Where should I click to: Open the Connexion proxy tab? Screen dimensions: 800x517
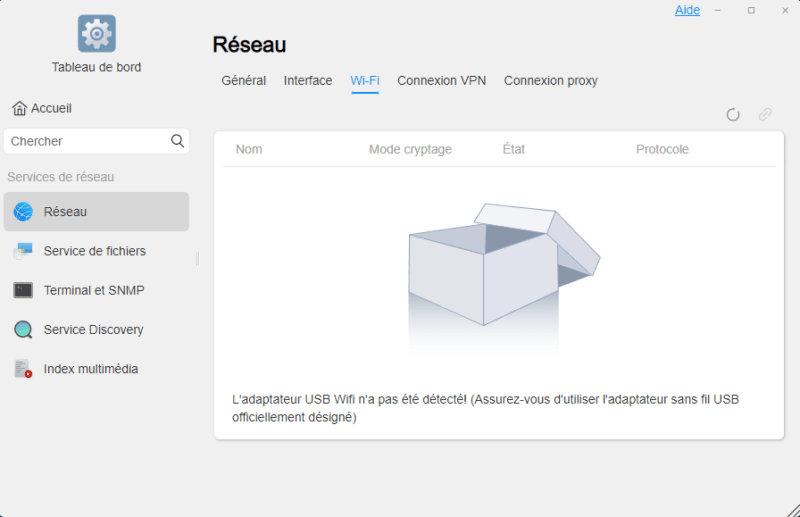tap(551, 81)
